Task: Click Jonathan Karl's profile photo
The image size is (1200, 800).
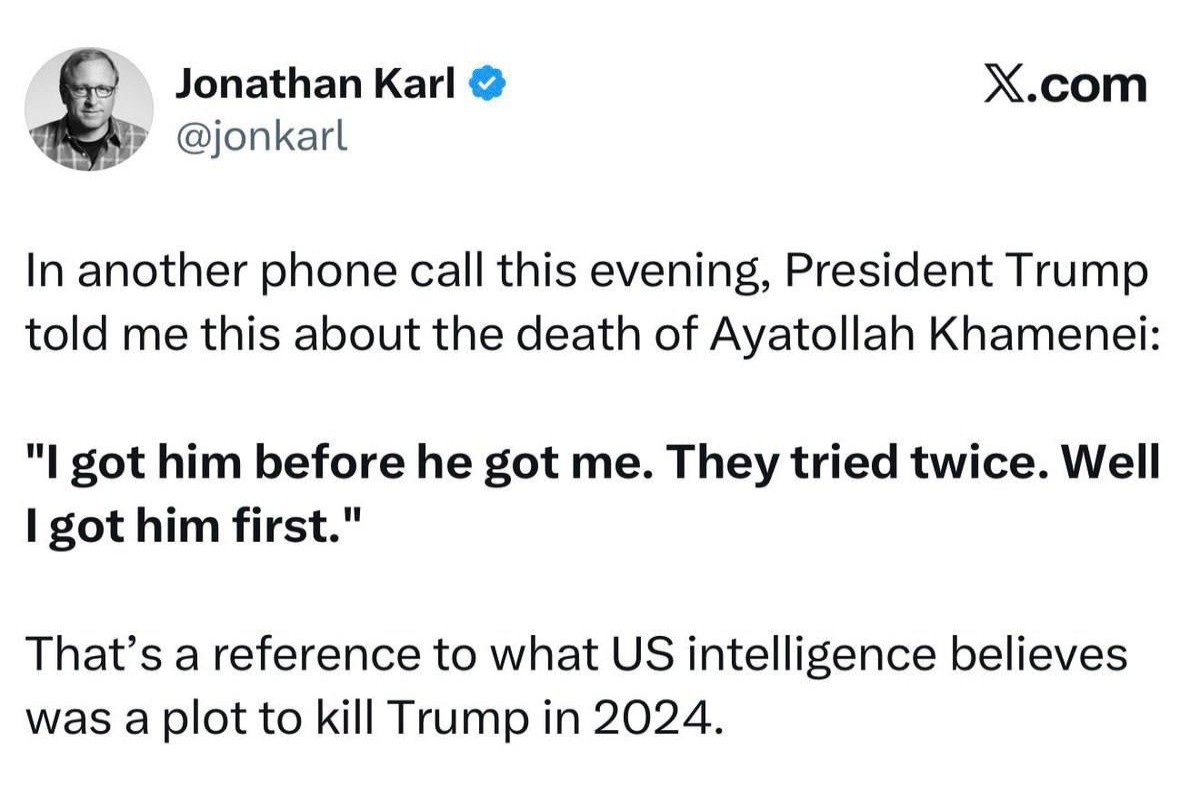Action: (x=89, y=109)
